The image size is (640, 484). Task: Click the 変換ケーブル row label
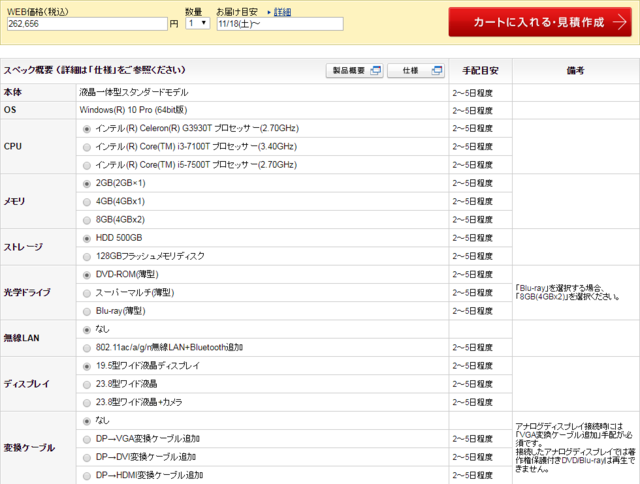click(29, 448)
